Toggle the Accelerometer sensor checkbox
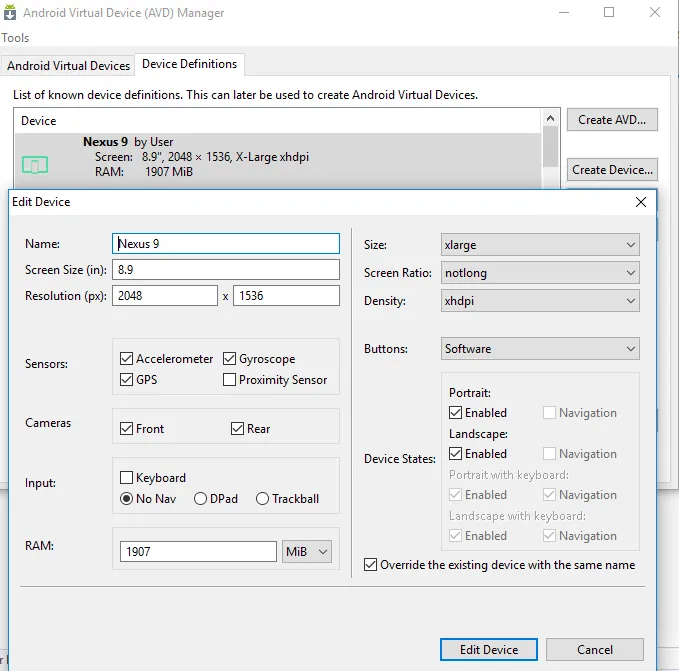Viewport: 679px width, 671px height. (x=126, y=358)
